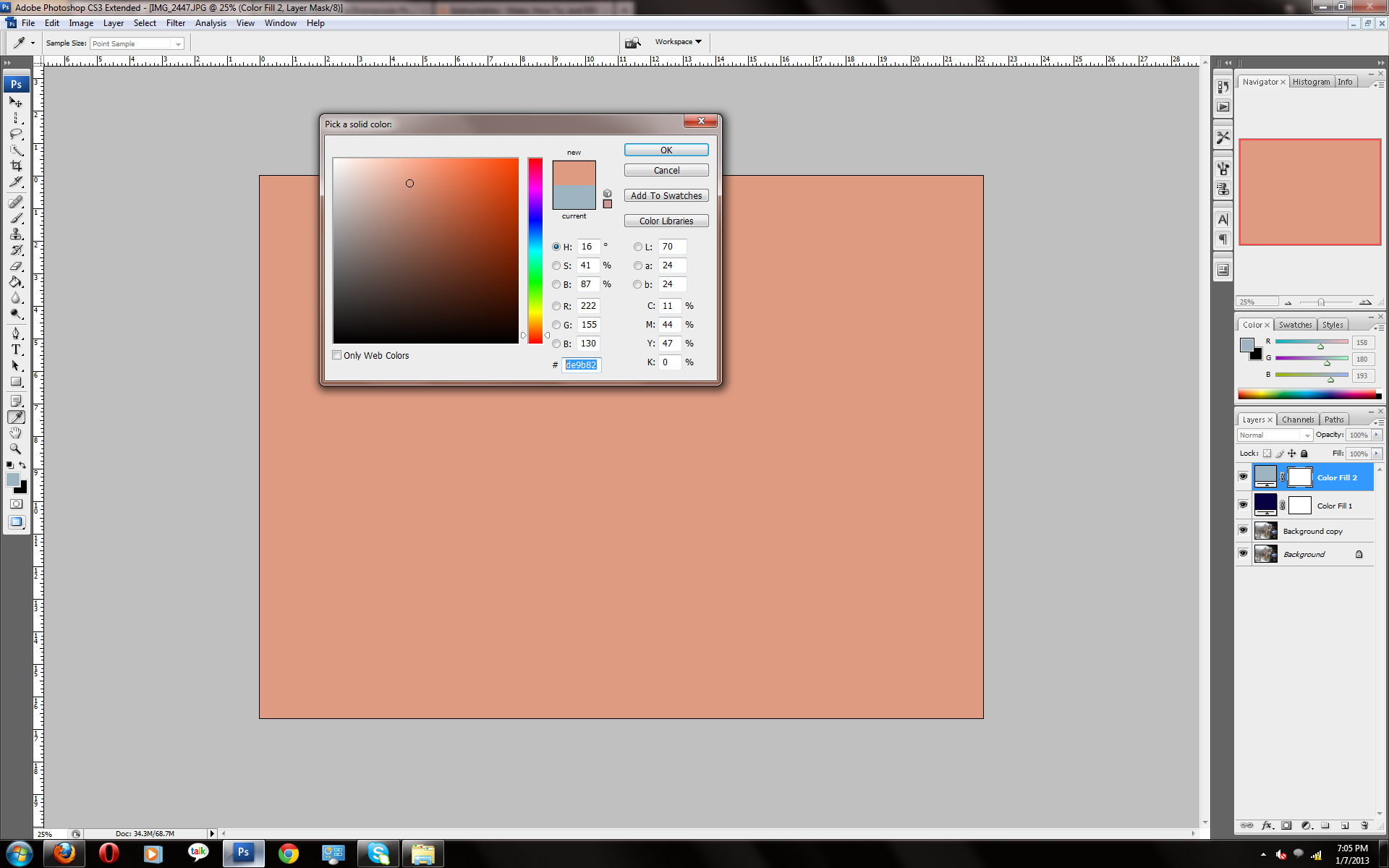
Task: Select the Path Selection tool
Action: (16, 365)
